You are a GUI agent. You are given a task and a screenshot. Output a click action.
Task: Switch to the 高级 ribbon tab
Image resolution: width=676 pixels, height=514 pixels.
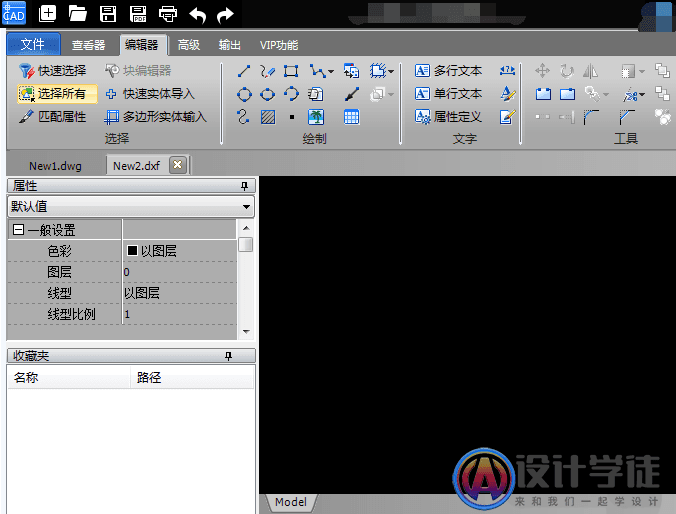coord(189,45)
